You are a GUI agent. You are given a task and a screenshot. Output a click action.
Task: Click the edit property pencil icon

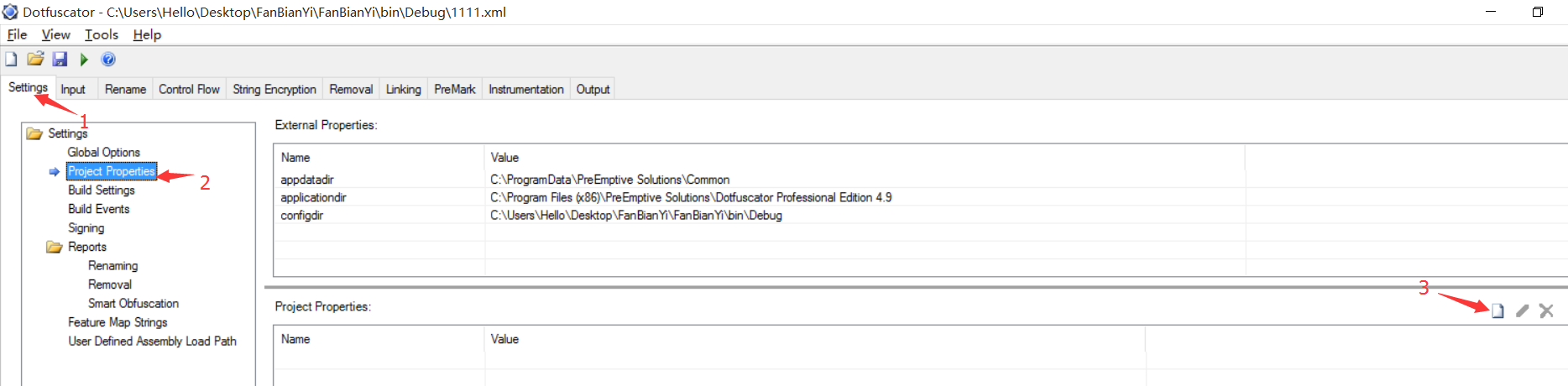point(1522,310)
